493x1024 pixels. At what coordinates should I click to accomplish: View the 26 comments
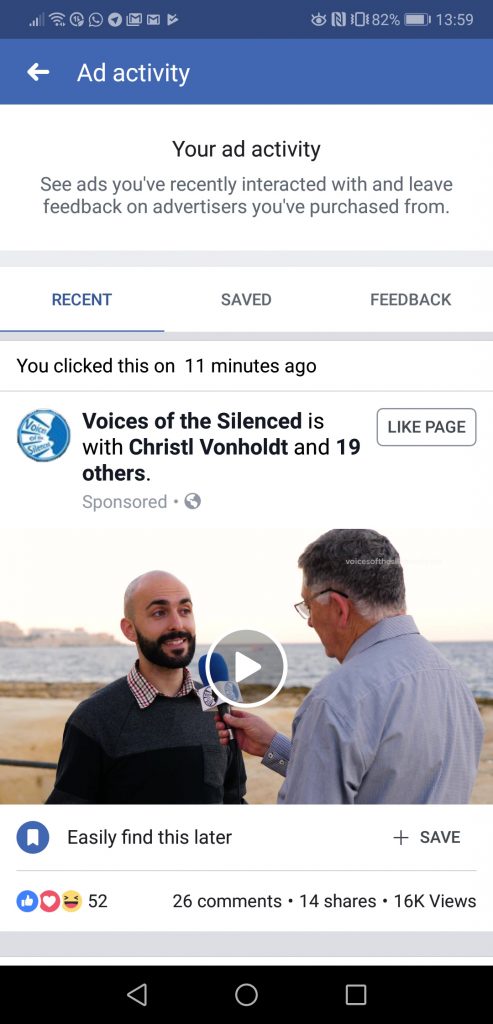(227, 901)
